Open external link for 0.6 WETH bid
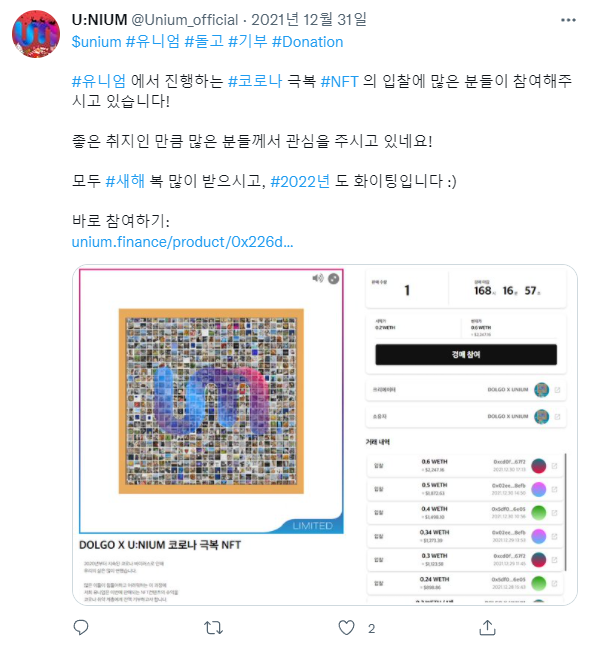 point(554,466)
